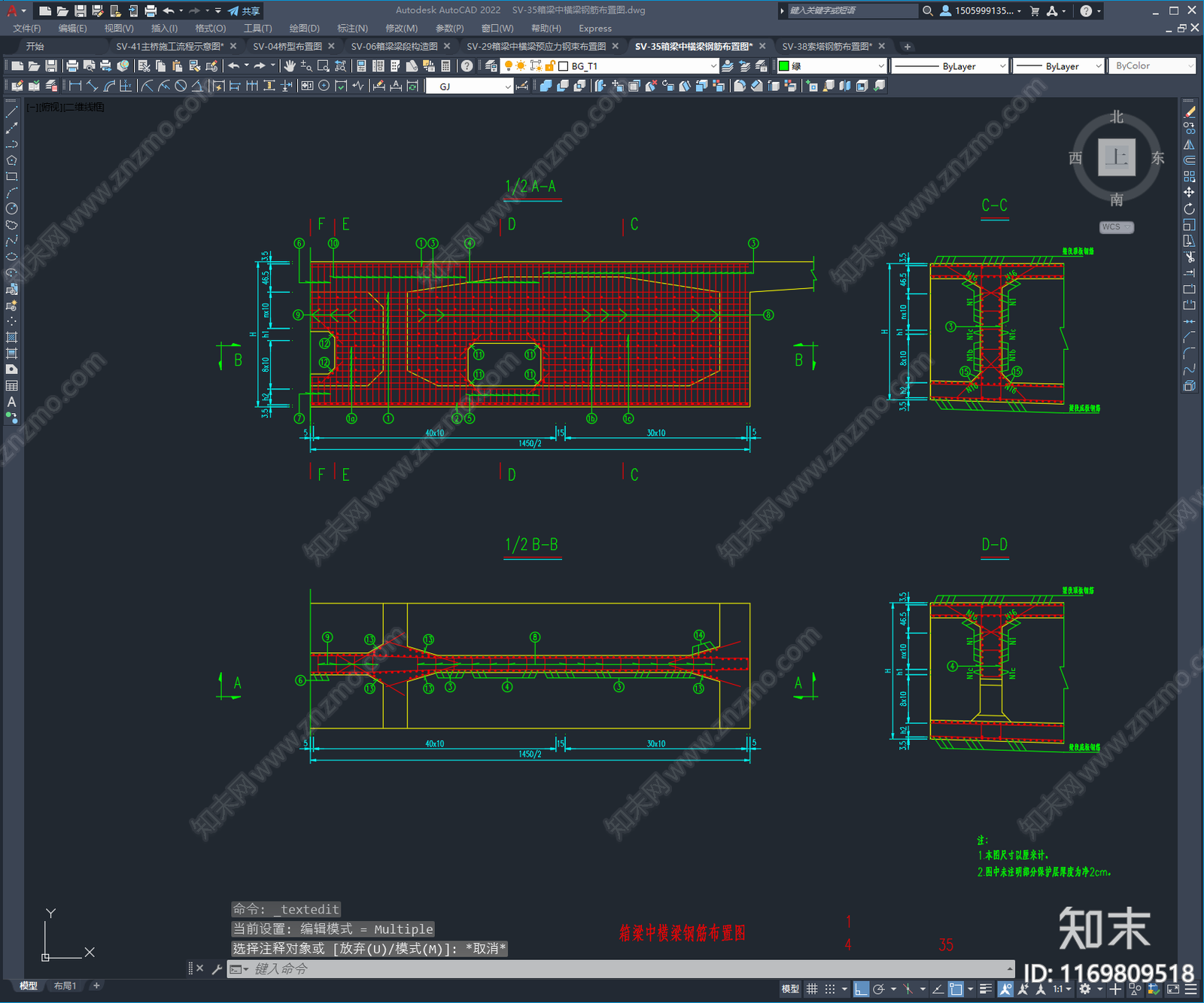Click the 共享 share button
Image resolution: width=1204 pixels, height=1003 pixels.
tap(244, 11)
